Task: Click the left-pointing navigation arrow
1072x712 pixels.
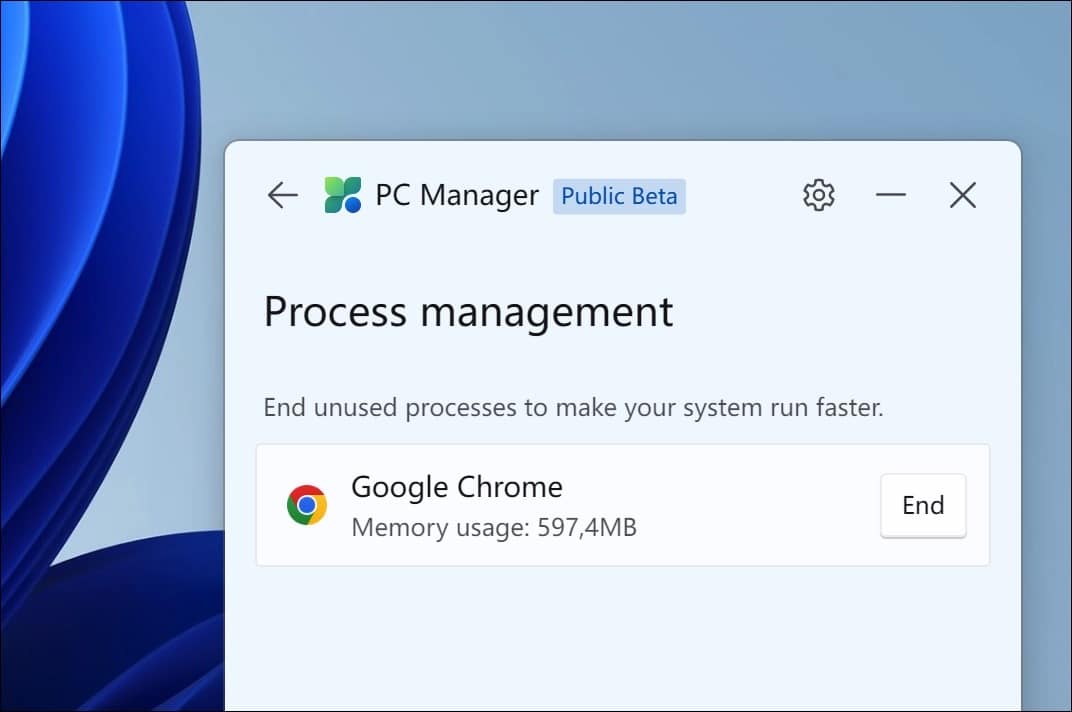Action: [x=282, y=196]
